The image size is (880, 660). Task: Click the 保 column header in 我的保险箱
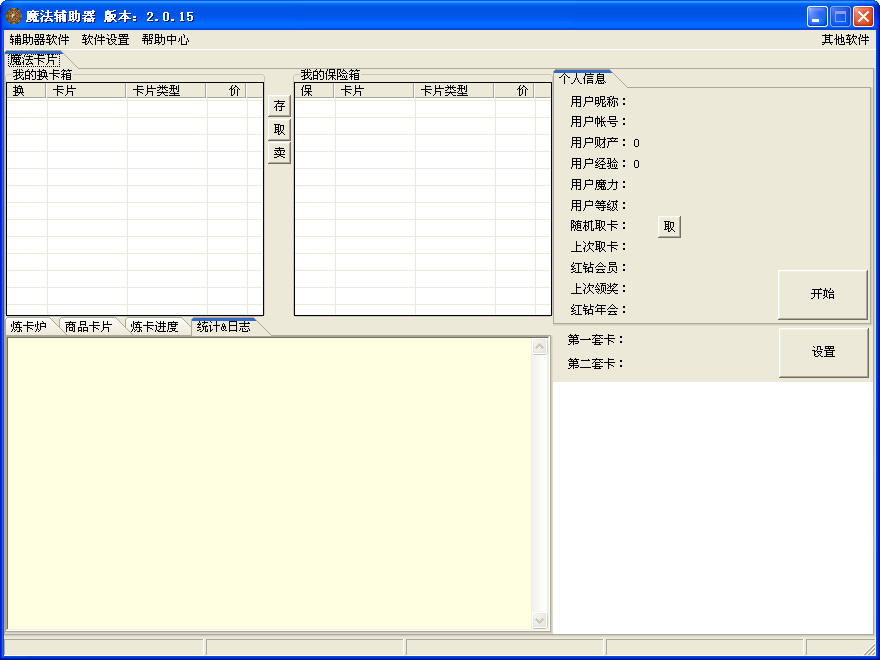tap(313, 91)
